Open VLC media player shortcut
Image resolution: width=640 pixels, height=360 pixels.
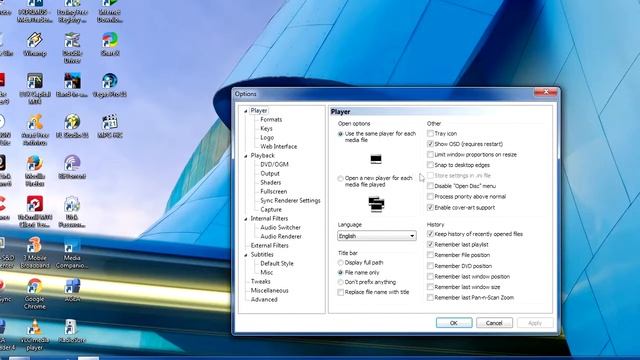pos(35,335)
